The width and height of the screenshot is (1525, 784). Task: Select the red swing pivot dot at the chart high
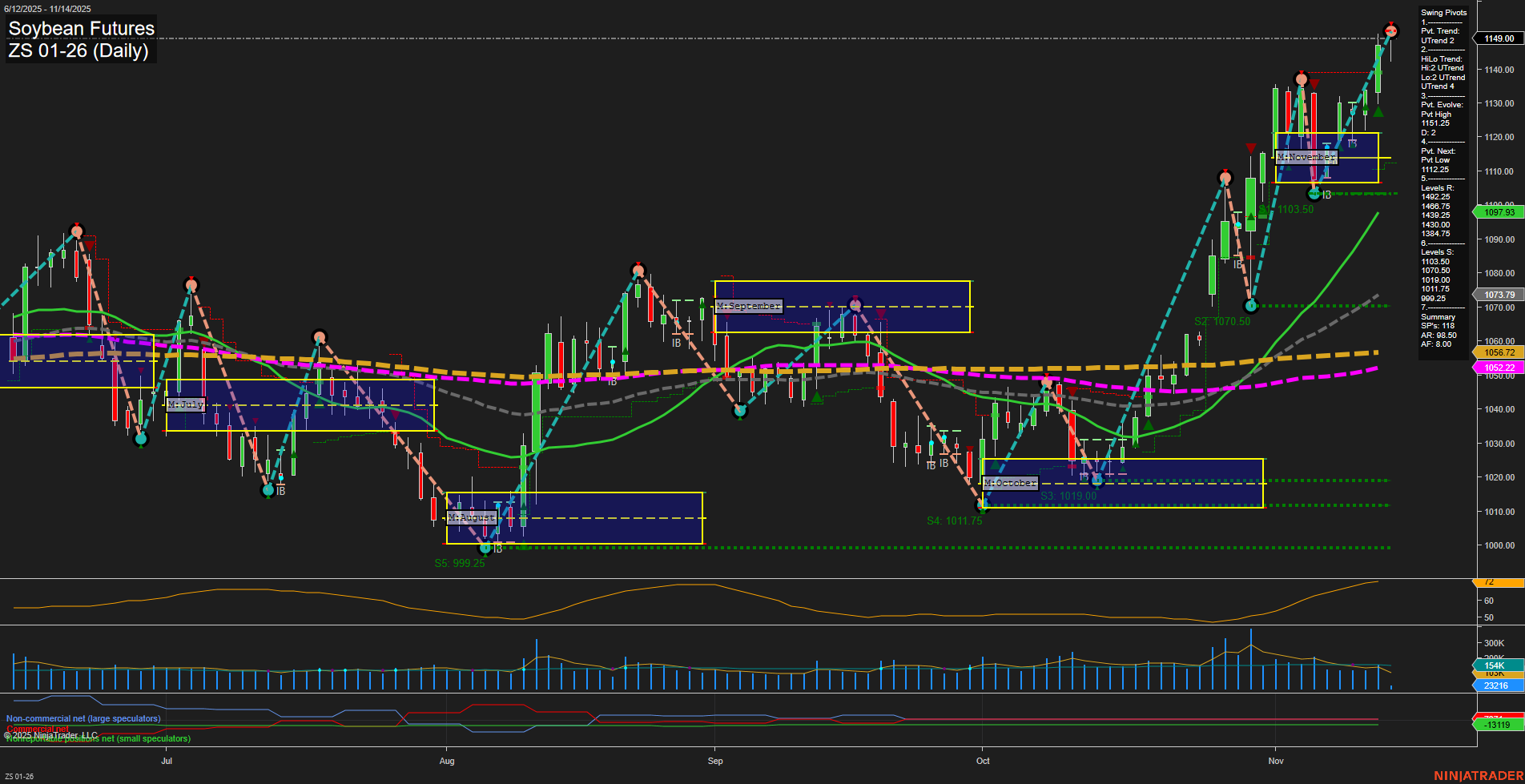coord(1391,30)
